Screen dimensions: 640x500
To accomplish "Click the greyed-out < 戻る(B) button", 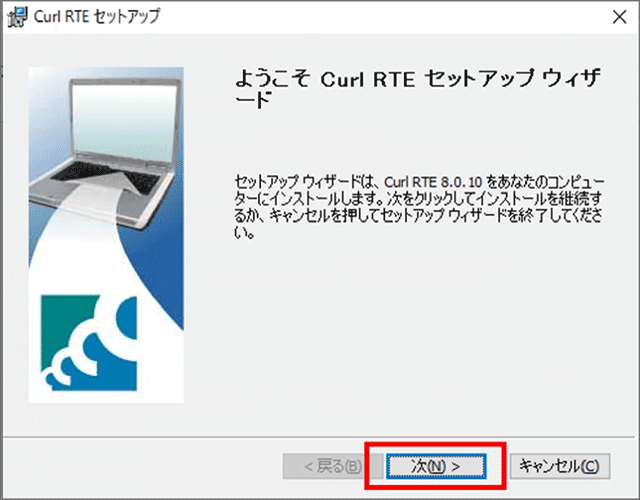I will [x=323, y=466].
